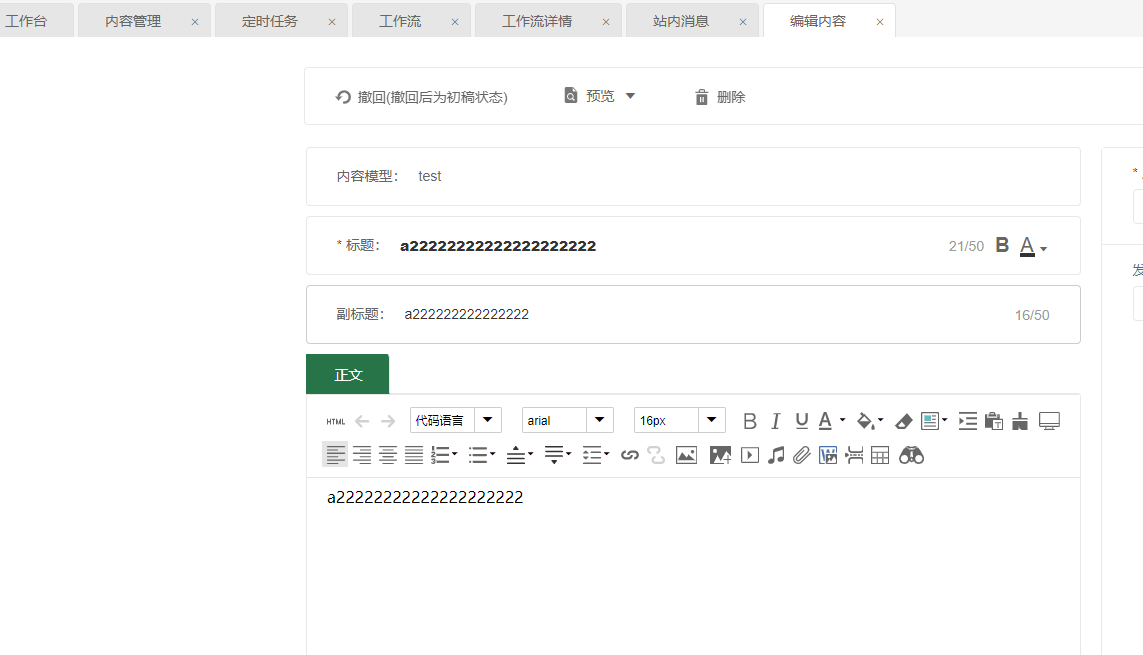Screen dimensions: 1143x655
Task: Click the unlink icon
Action: (656, 455)
